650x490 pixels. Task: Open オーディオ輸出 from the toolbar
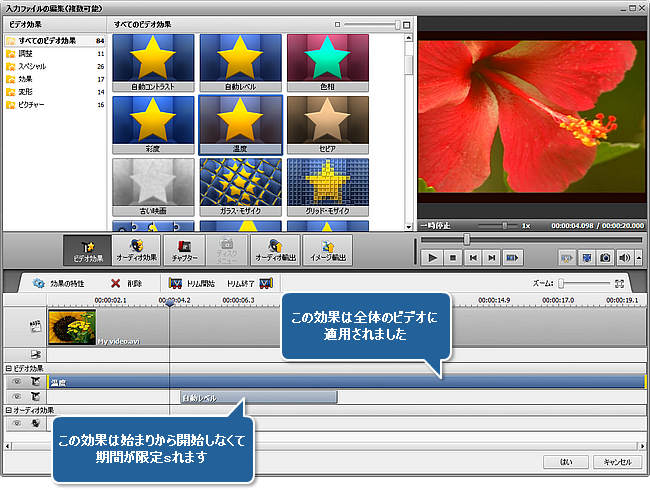(x=275, y=250)
